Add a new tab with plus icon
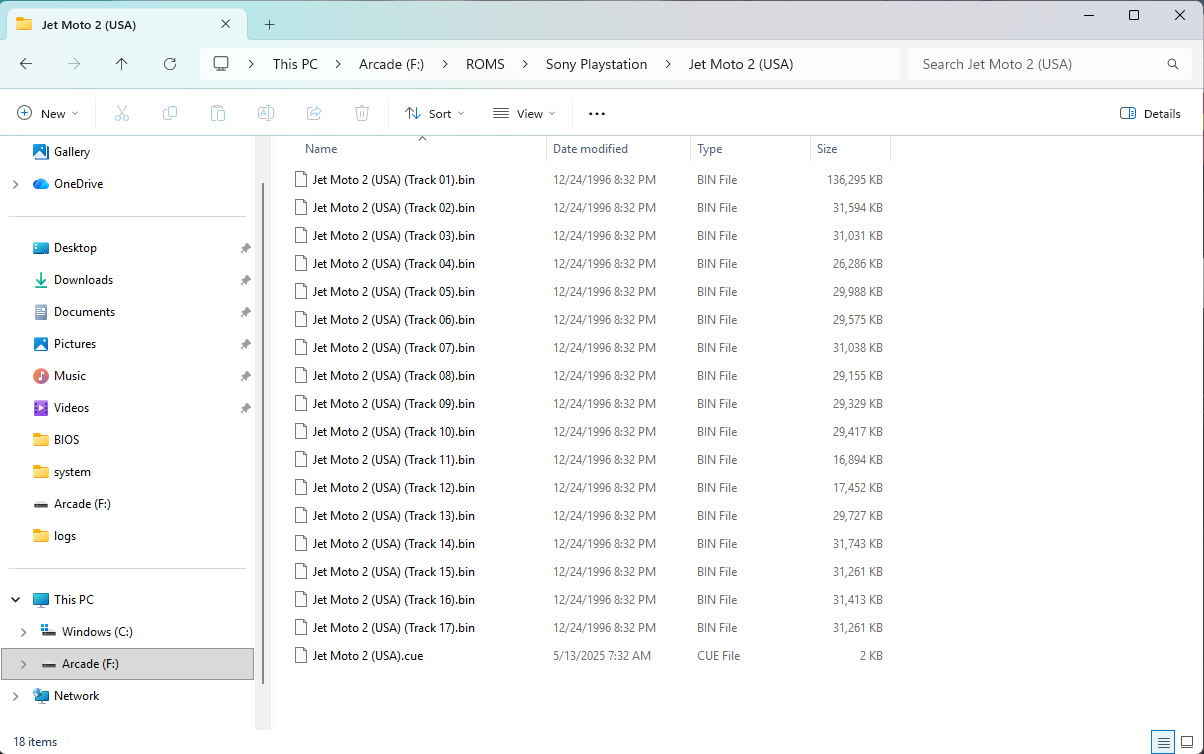The image size is (1204, 754). click(269, 24)
